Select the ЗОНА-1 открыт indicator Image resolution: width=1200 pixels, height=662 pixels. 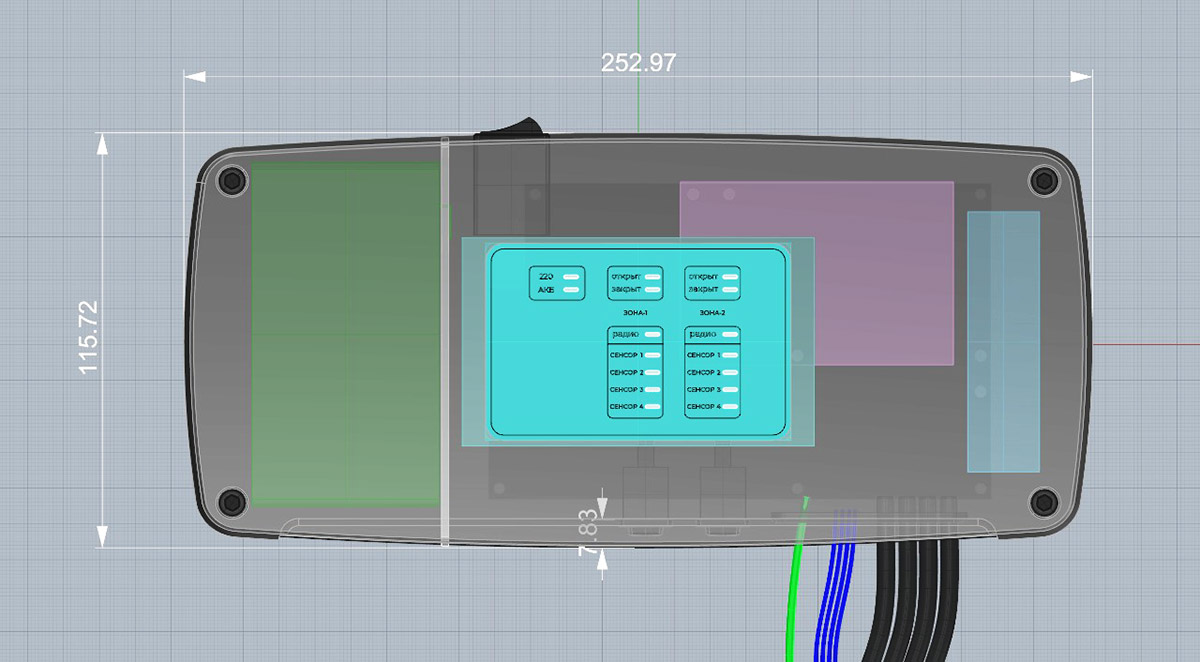[652, 276]
